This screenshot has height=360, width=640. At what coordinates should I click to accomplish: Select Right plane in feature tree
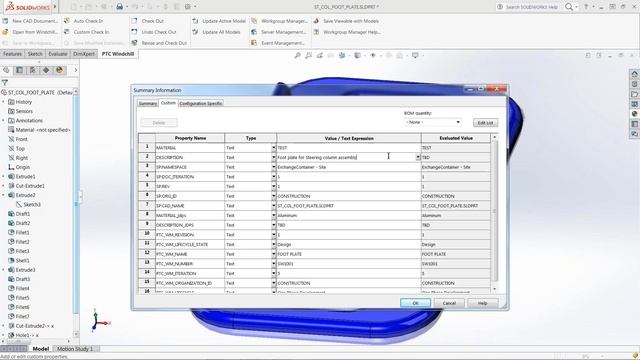[x=21, y=158]
